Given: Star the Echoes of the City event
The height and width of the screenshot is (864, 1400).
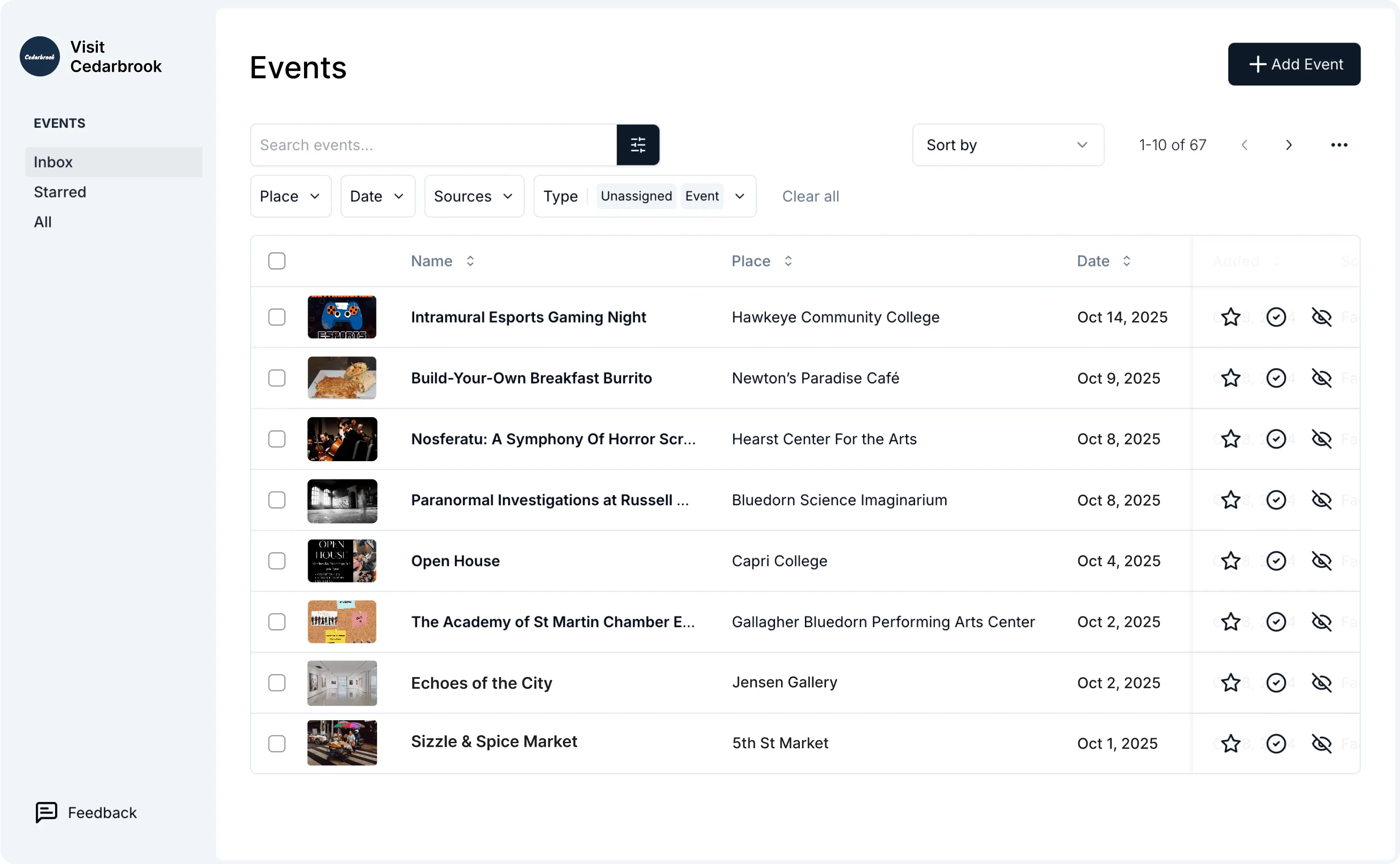Looking at the screenshot, I should pos(1231,683).
